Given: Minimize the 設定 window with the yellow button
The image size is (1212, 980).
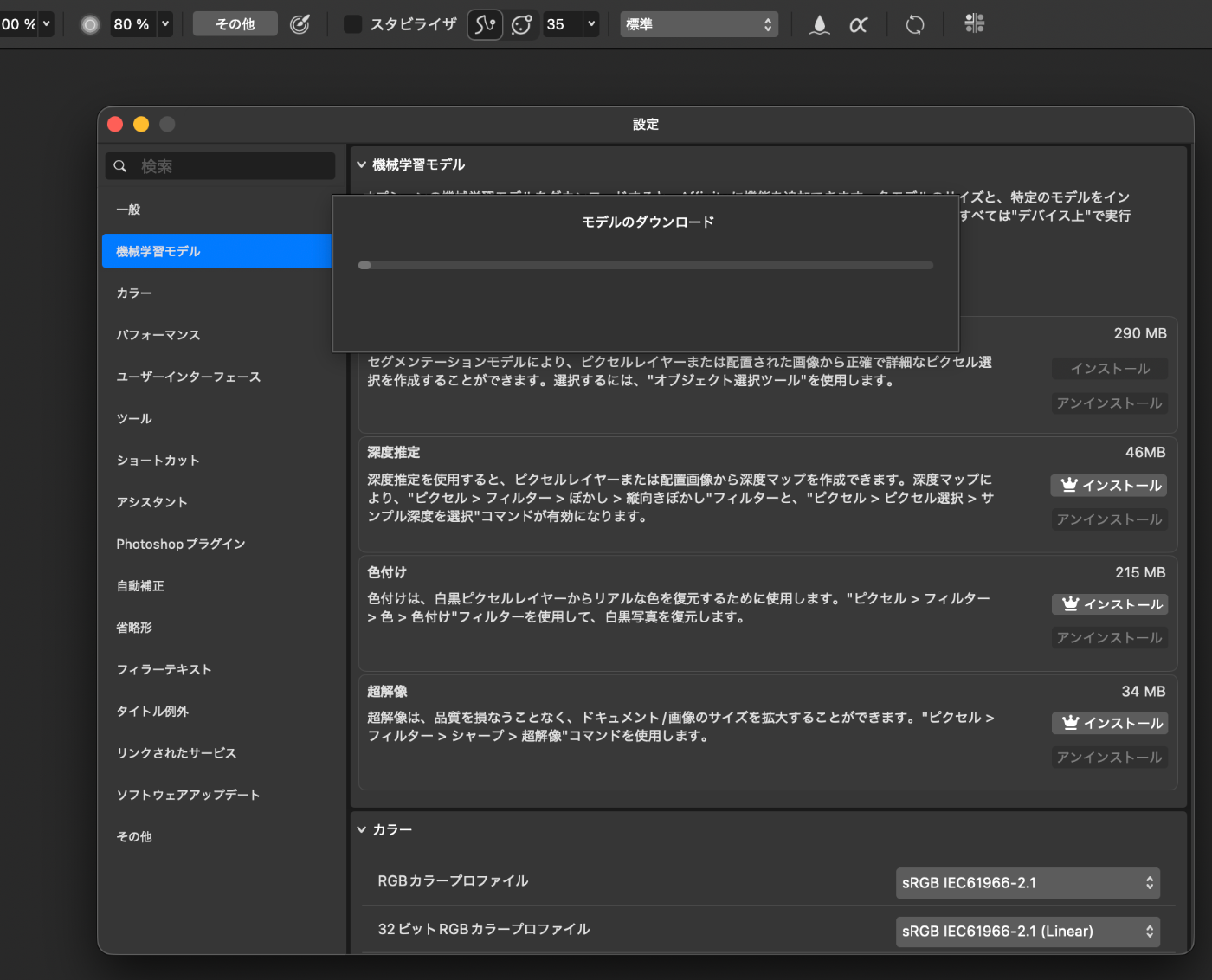Looking at the screenshot, I should pyautogui.click(x=141, y=125).
